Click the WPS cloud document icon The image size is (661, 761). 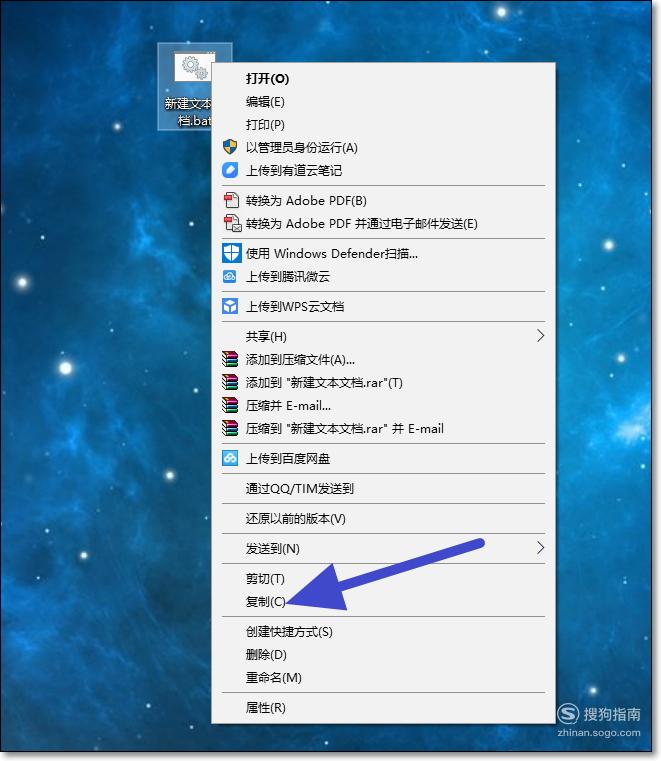tap(230, 306)
